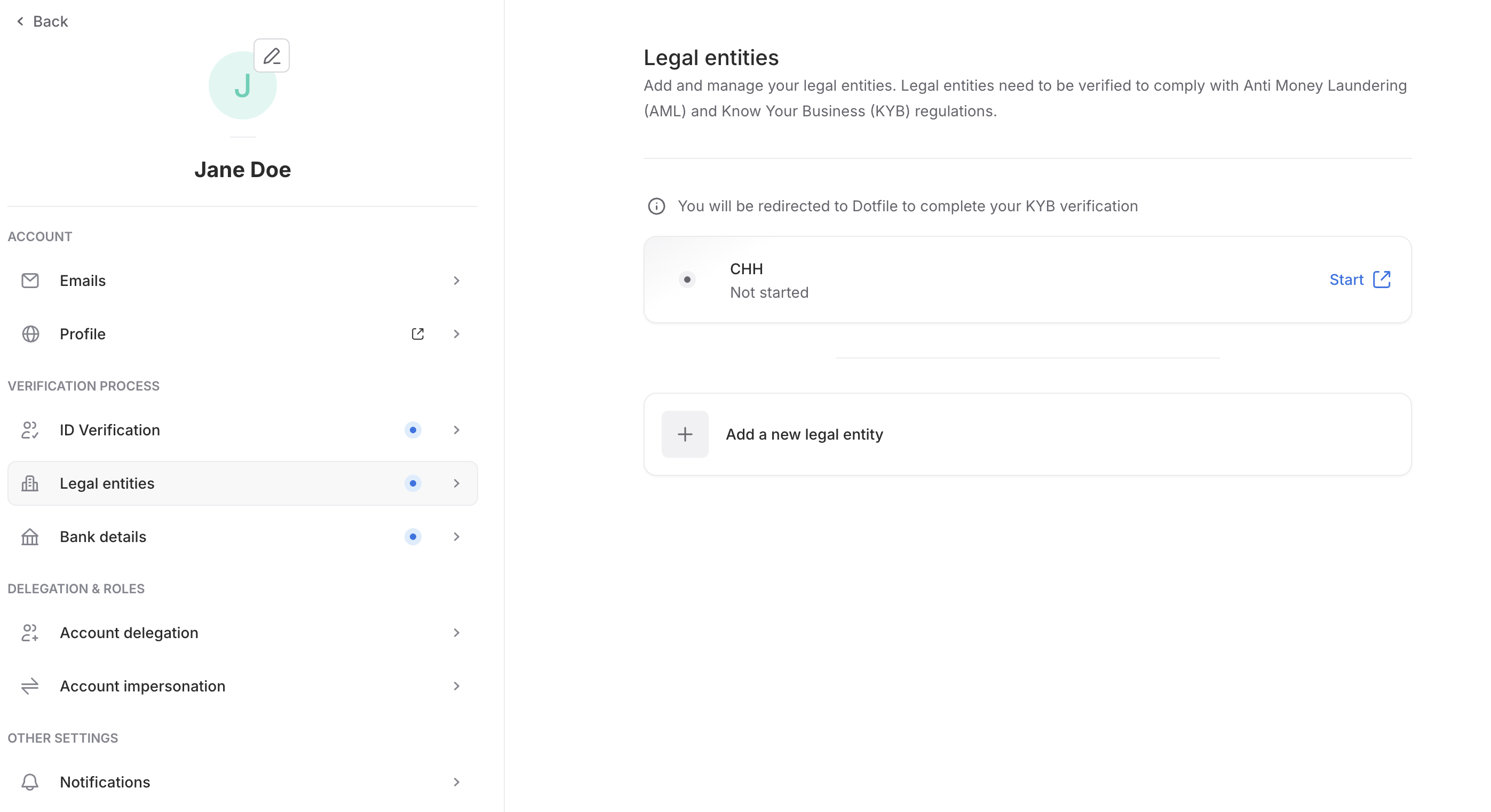The height and width of the screenshot is (812, 1491).
Task: Expand the ID Verification chevron
Action: [456, 430]
